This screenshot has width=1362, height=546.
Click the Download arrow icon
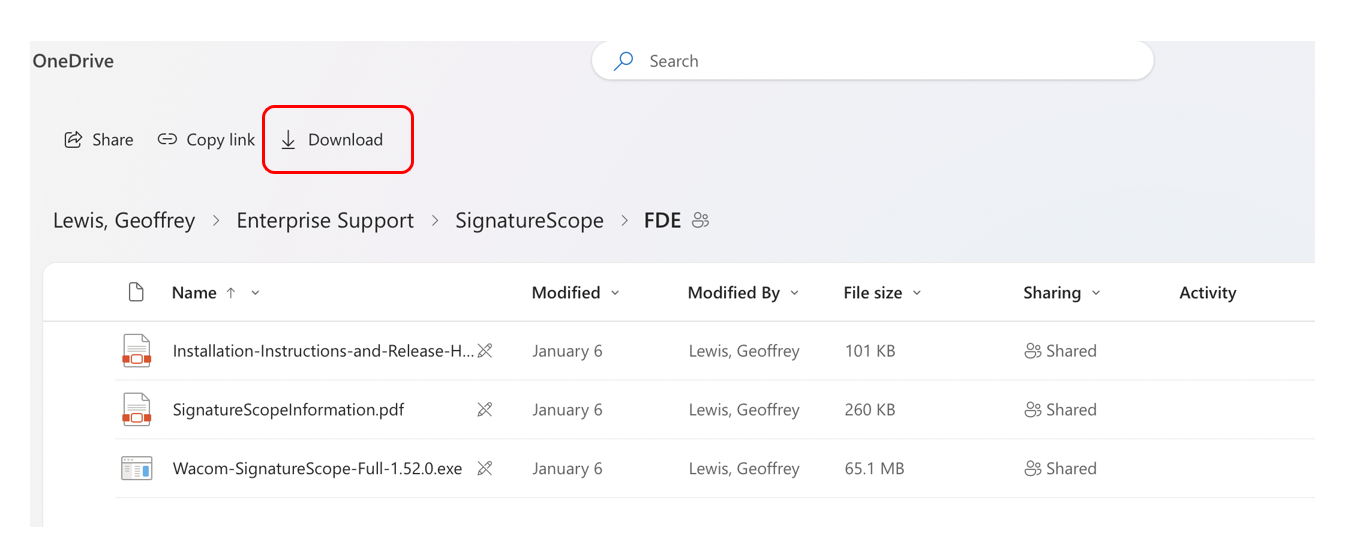[288, 140]
